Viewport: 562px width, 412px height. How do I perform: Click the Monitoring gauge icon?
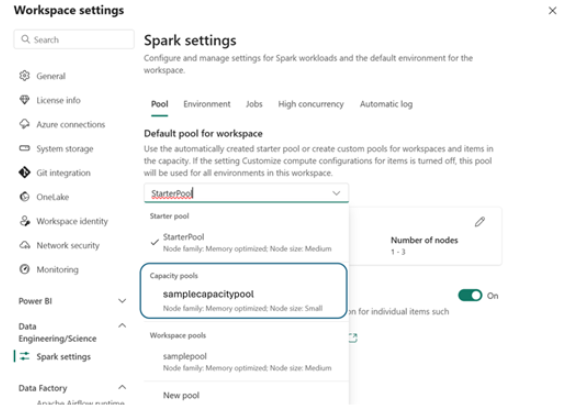click(x=24, y=269)
